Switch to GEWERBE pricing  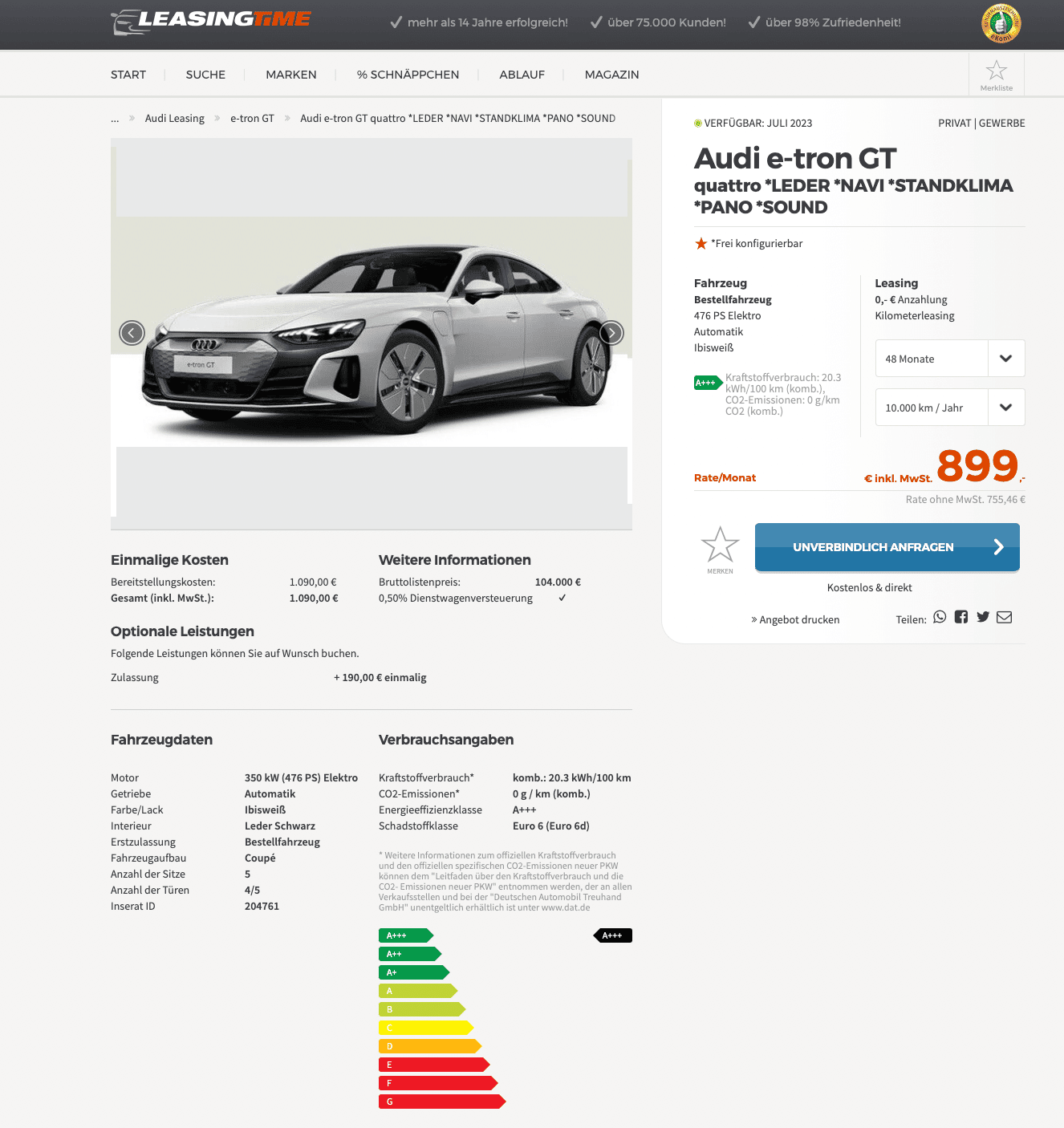click(x=1002, y=123)
